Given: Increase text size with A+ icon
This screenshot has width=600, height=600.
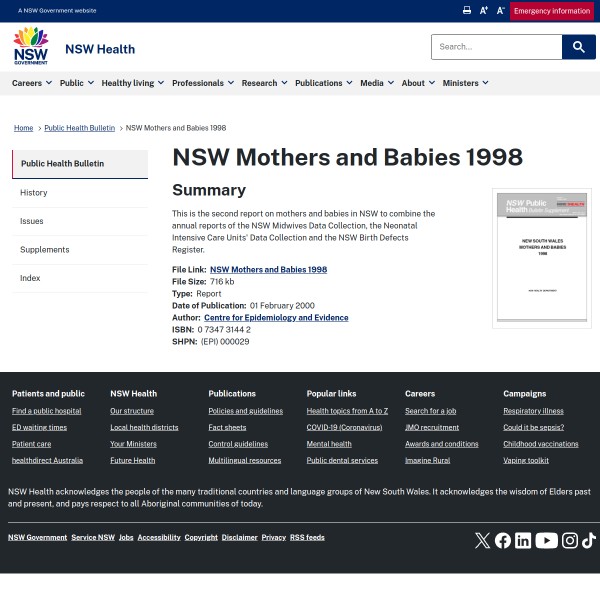Looking at the screenshot, I should 484,10.
